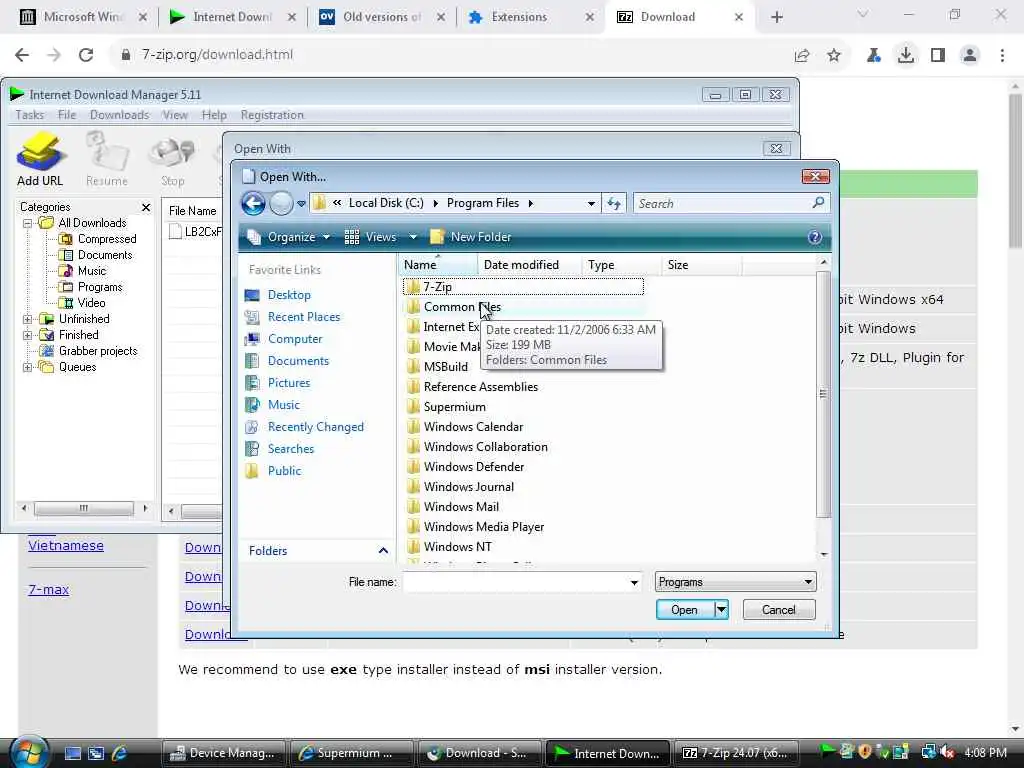Viewport: 1024px width, 768px height.
Task: Open Documents in Favorite Links
Action: (298, 361)
